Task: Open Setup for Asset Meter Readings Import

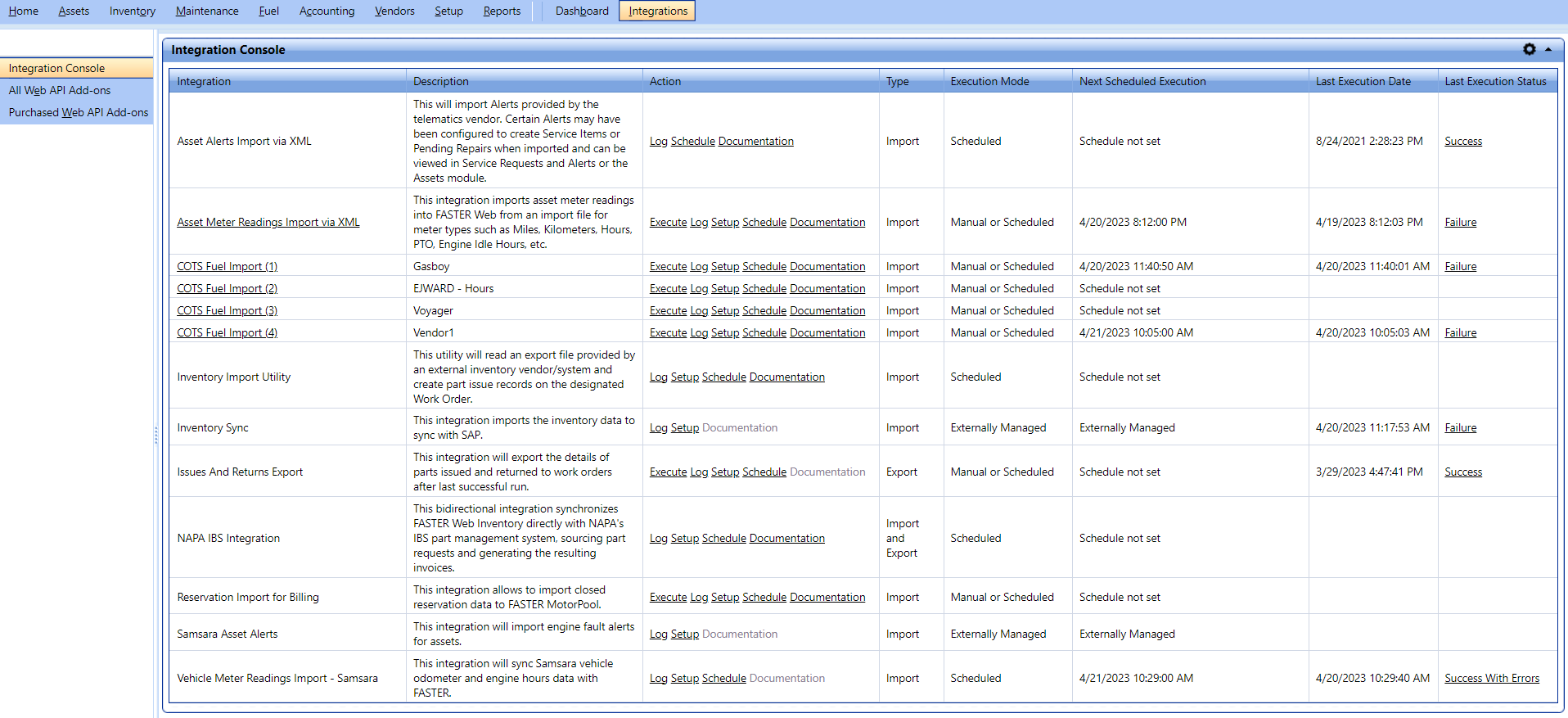Action: click(x=725, y=222)
